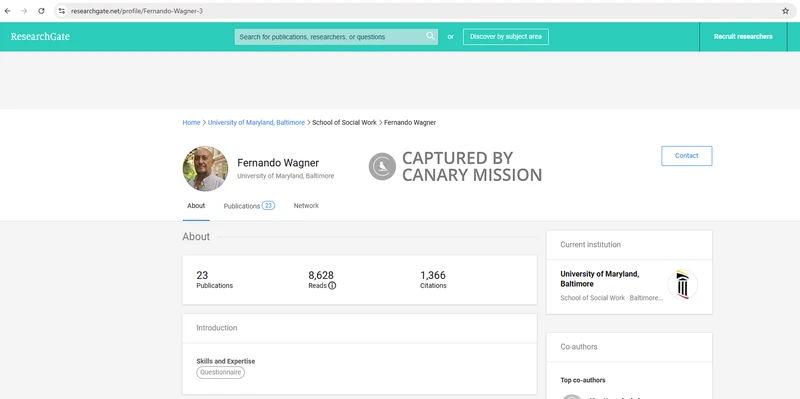
Task: Click the browser forward arrow
Action: point(24,11)
